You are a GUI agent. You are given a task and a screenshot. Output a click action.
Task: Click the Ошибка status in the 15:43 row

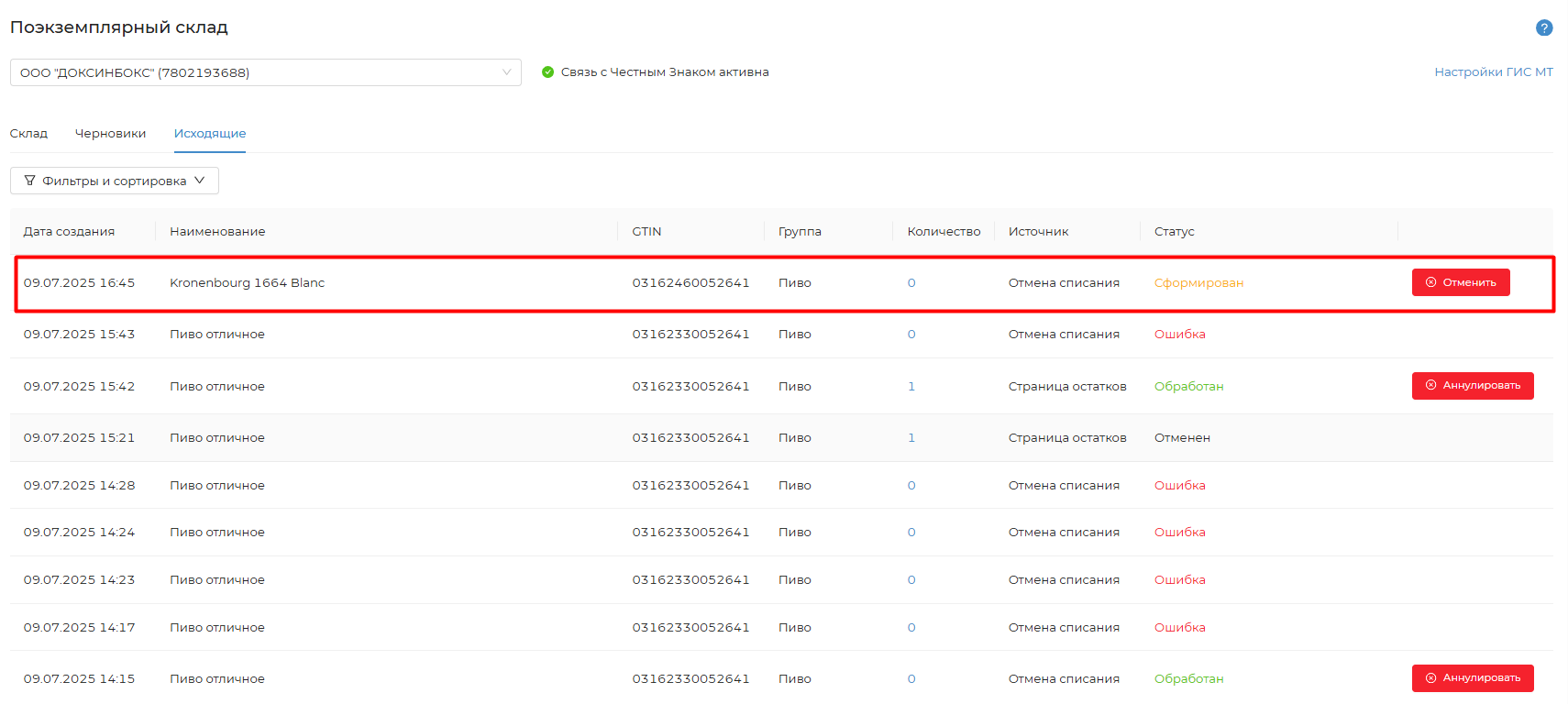coord(1179,335)
